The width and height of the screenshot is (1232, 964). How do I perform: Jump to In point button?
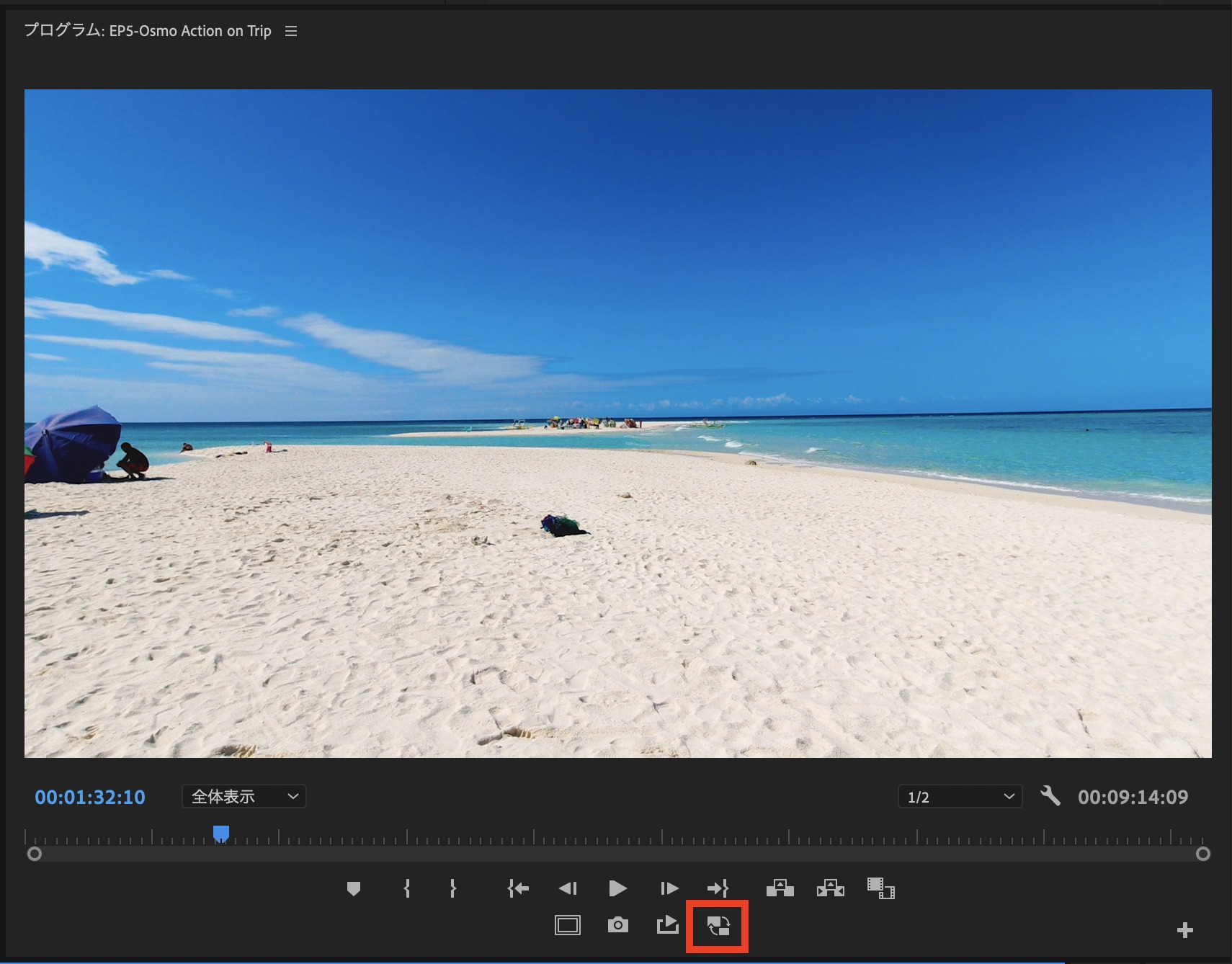(518, 888)
